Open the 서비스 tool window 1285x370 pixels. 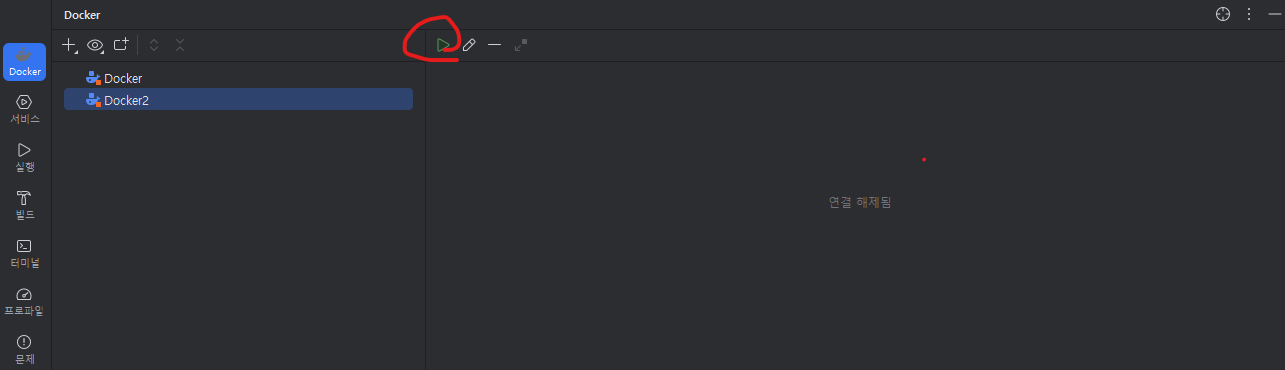coord(25,108)
